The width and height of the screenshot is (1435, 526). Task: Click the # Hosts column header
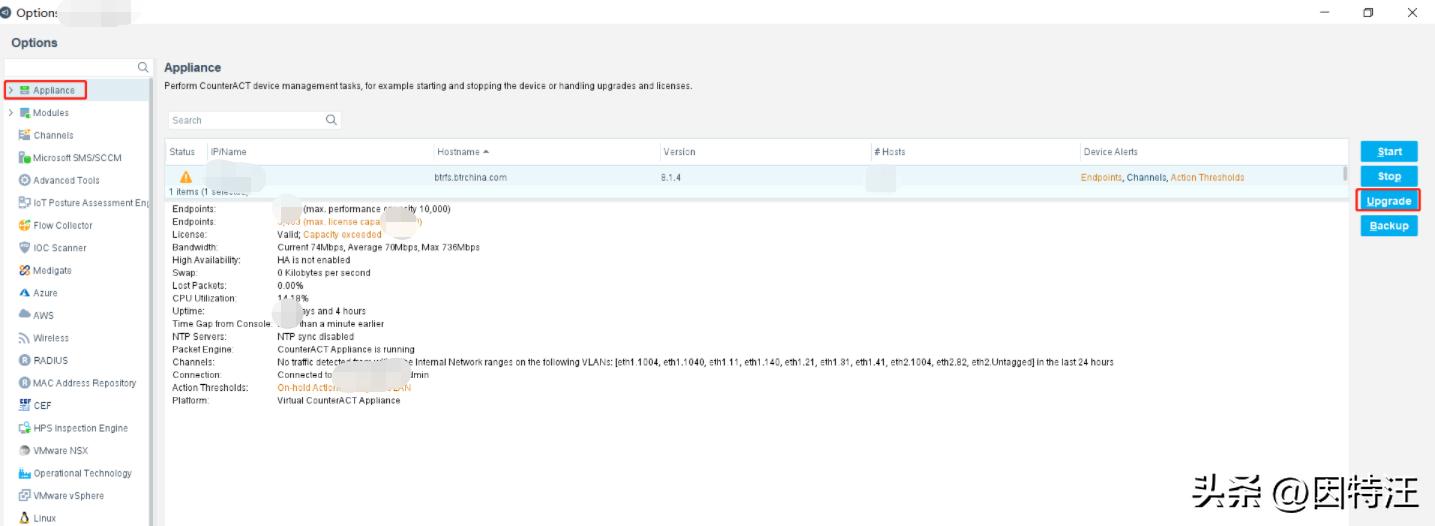[x=974, y=152]
